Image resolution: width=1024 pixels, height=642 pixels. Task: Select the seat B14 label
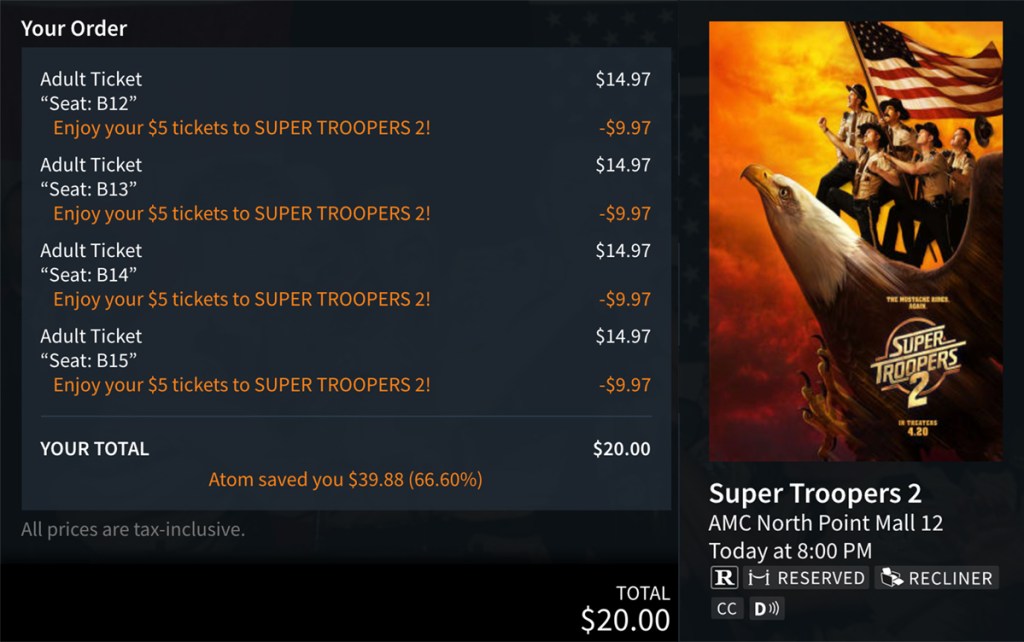tap(88, 275)
